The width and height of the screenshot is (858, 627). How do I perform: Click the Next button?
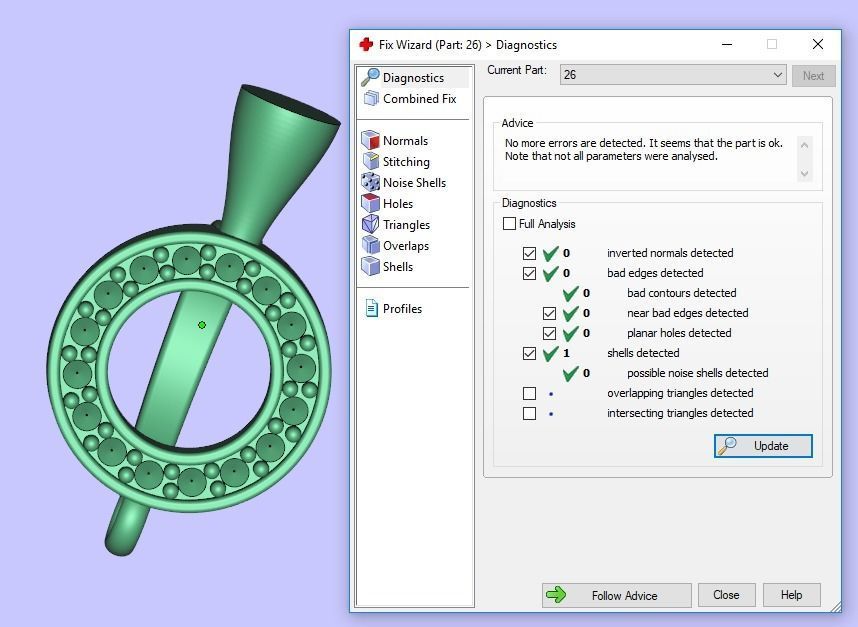point(813,76)
